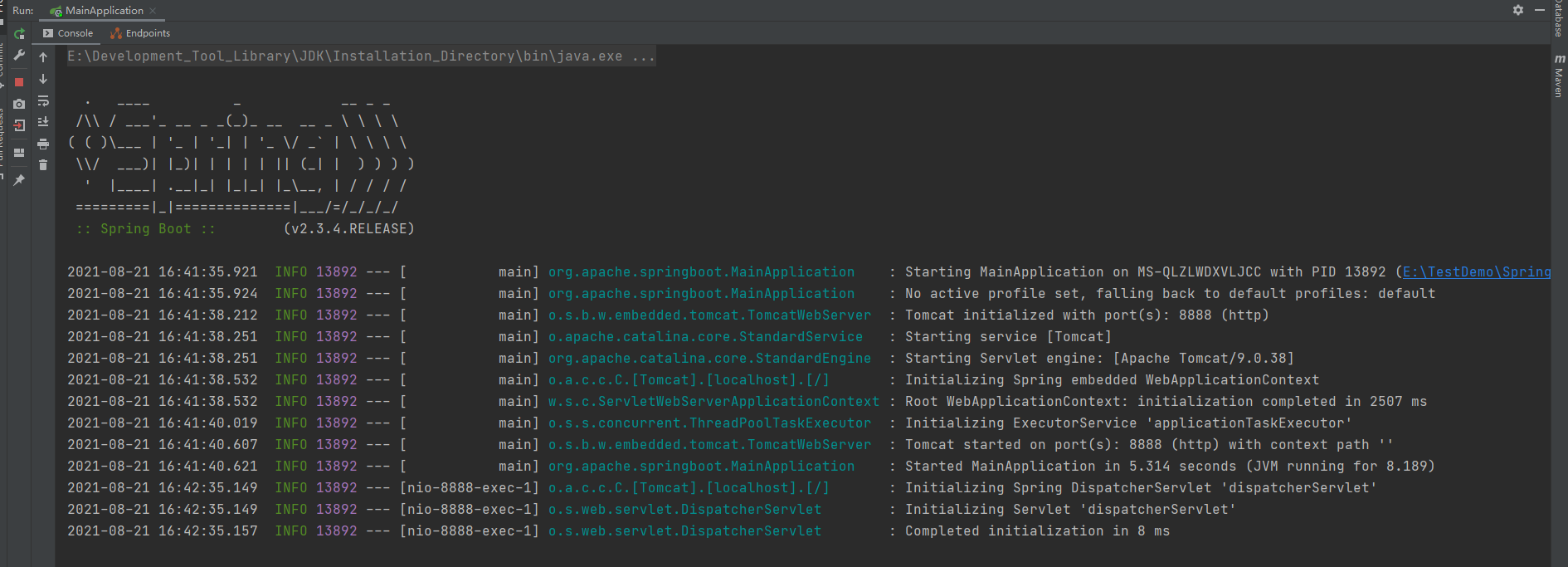Click 'Completed initialization in 8 ms' log message
Image resolution: width=1568 pixels, height=567 pixels.
point(1037,531)
